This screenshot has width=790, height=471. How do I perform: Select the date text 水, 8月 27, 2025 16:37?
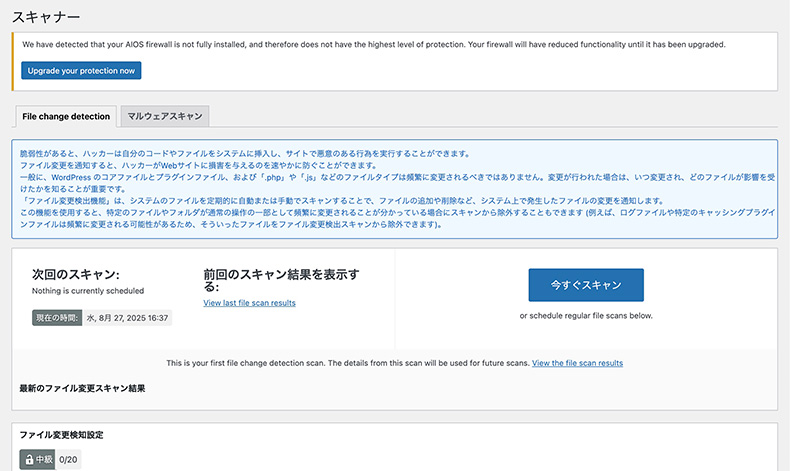click(127, 318)
